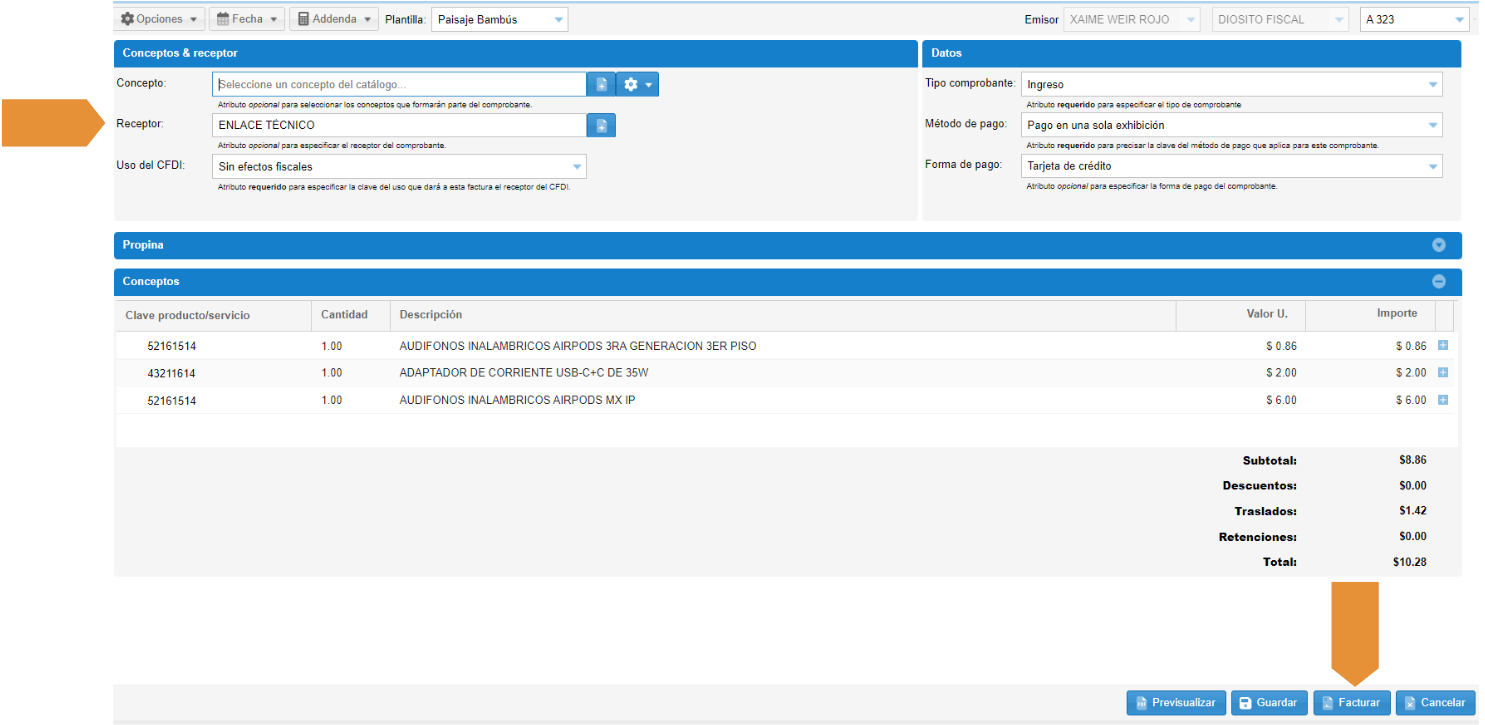Expand the ADAPTADOR DE CORRIENTE row plus icon
This screenshot has height=725, width=1485.
(x=1443, y=373)
